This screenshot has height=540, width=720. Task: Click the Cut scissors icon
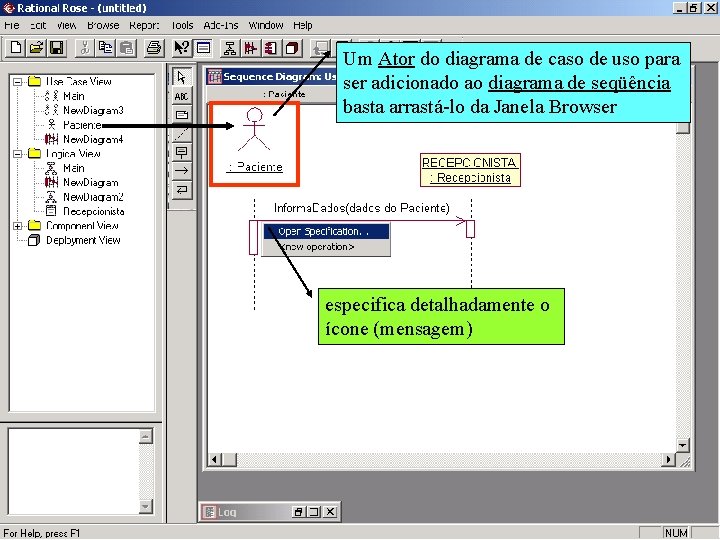pyautogui.click(x=84, y=48)
